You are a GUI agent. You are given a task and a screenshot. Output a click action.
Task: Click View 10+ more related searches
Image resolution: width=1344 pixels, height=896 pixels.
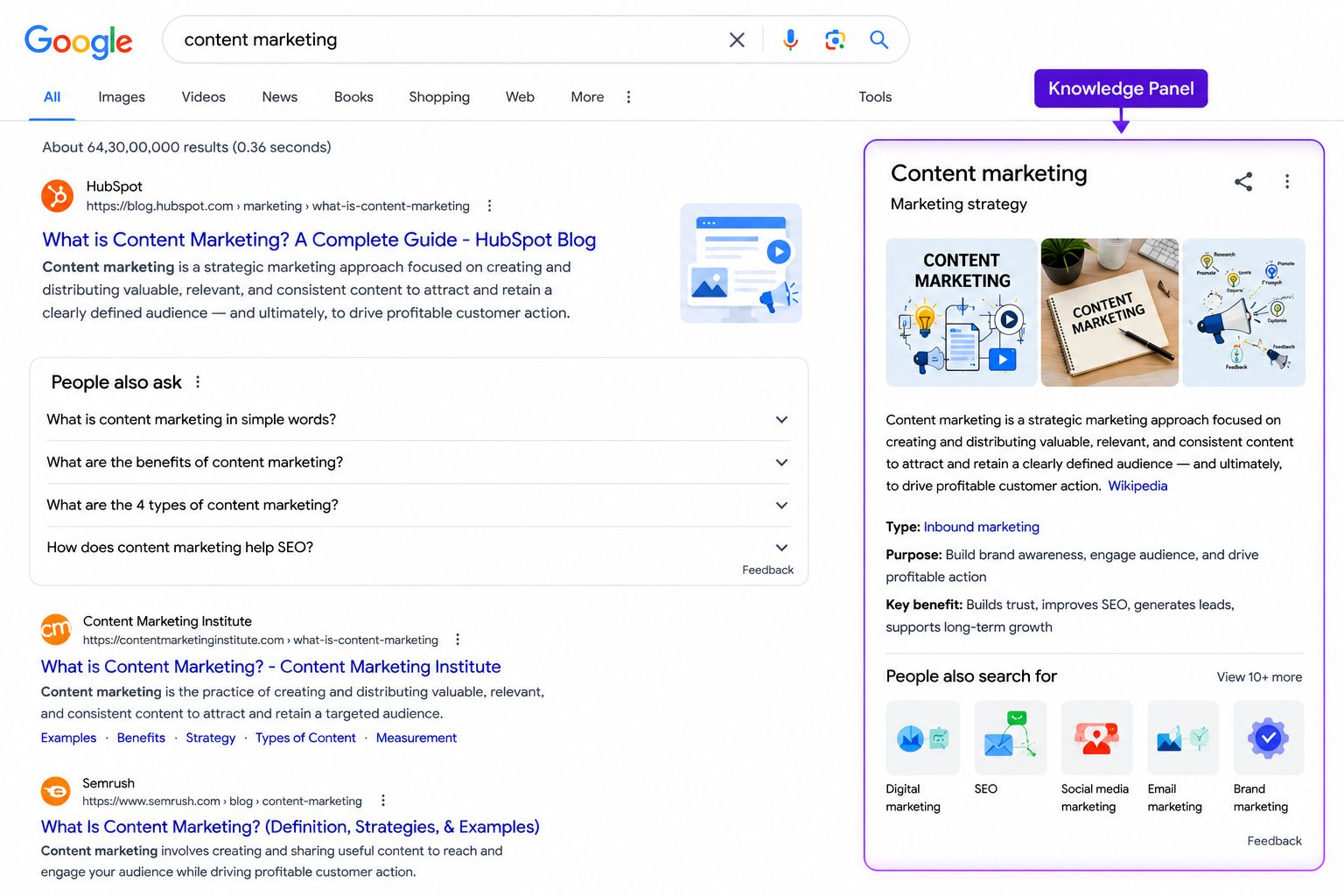1259,677
